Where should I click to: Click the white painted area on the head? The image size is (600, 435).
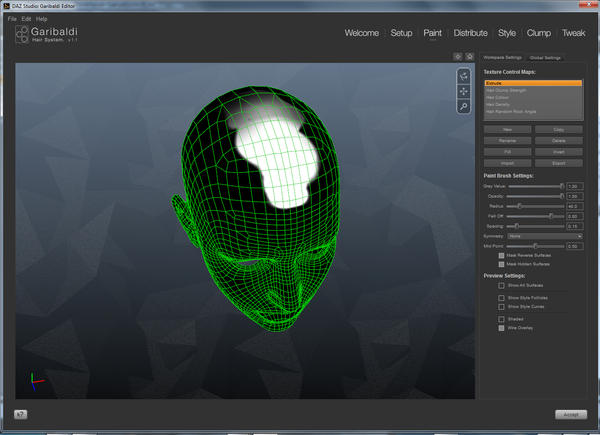click(279, 161)
